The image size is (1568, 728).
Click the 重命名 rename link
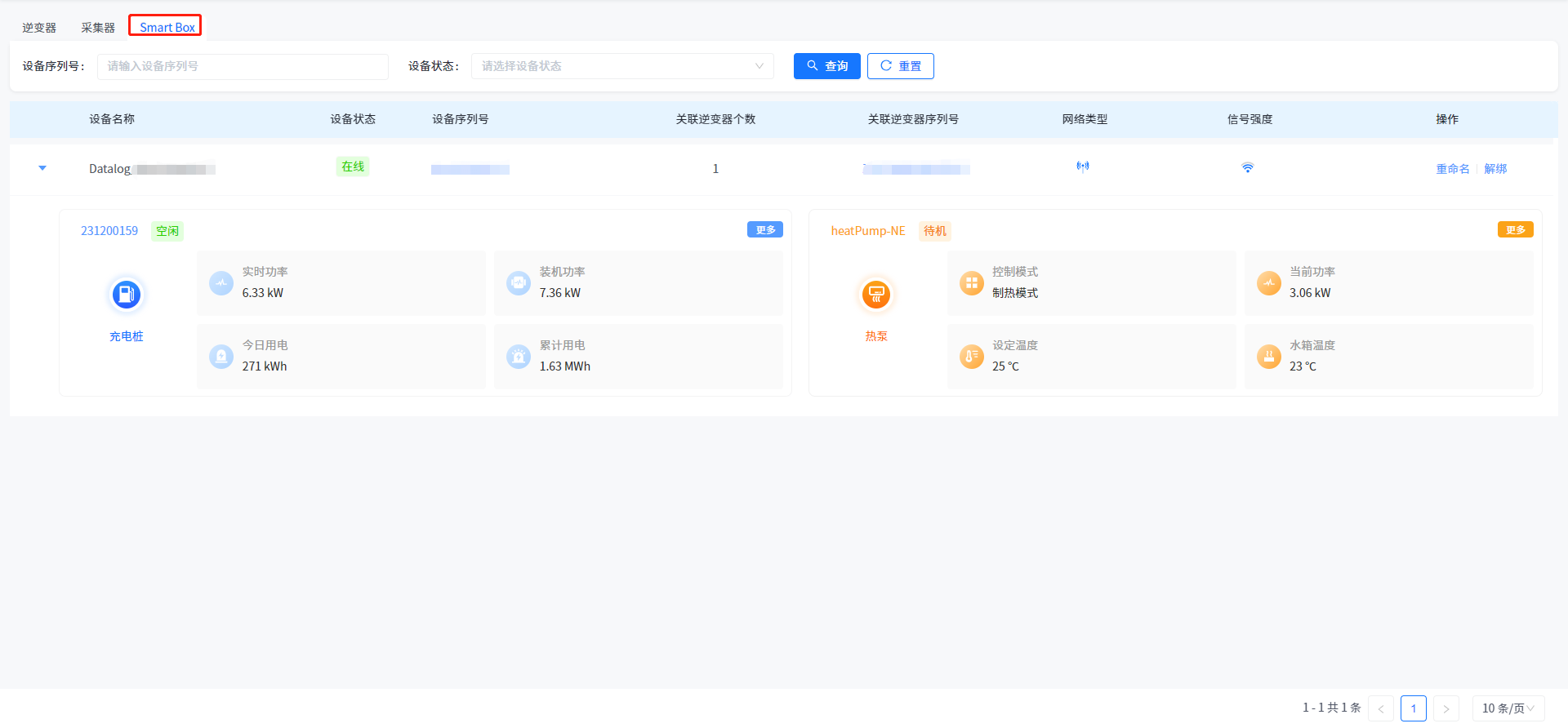tap(1452, 169)
